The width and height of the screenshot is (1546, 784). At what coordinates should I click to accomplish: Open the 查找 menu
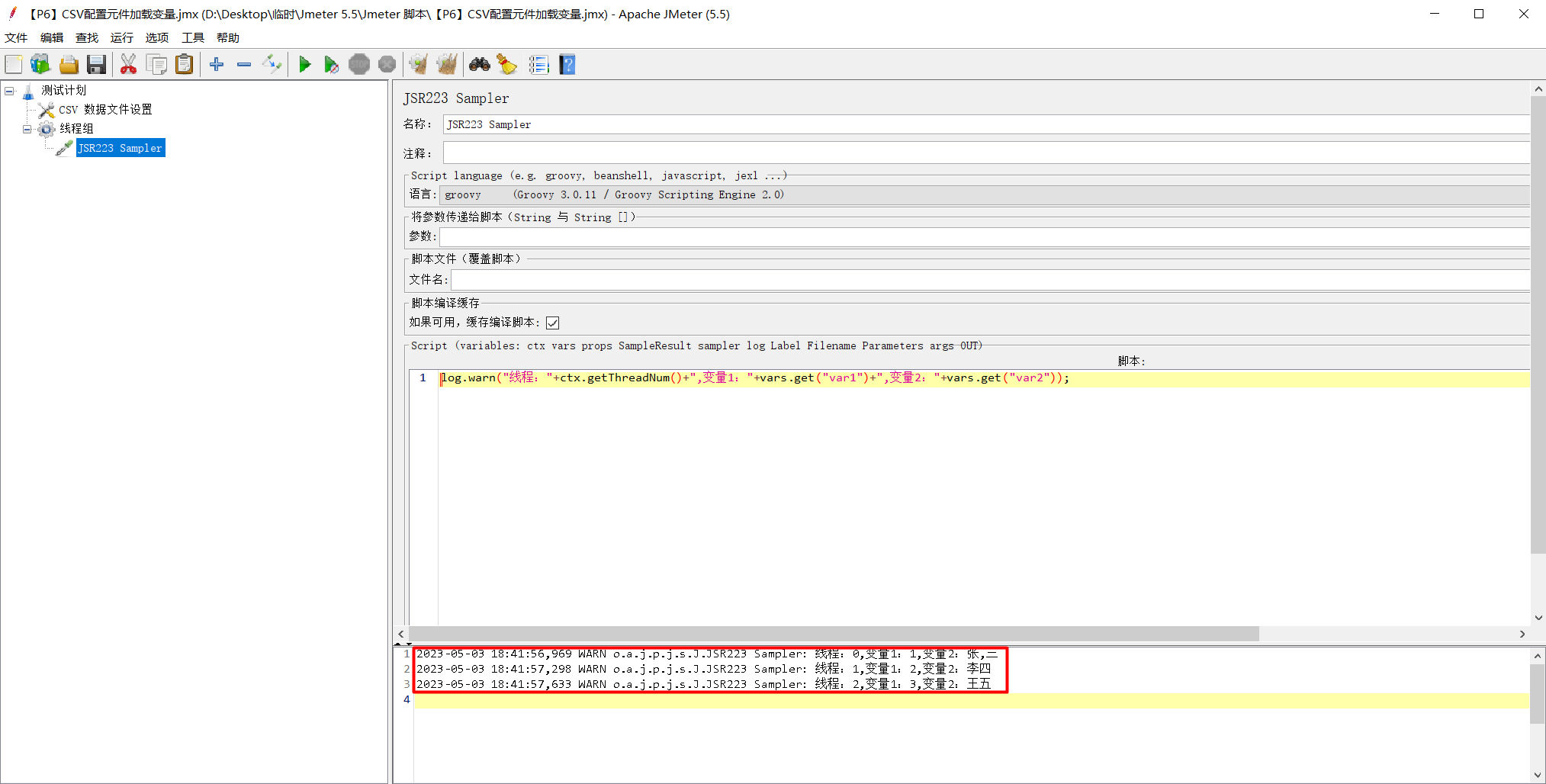click(87, 37)
